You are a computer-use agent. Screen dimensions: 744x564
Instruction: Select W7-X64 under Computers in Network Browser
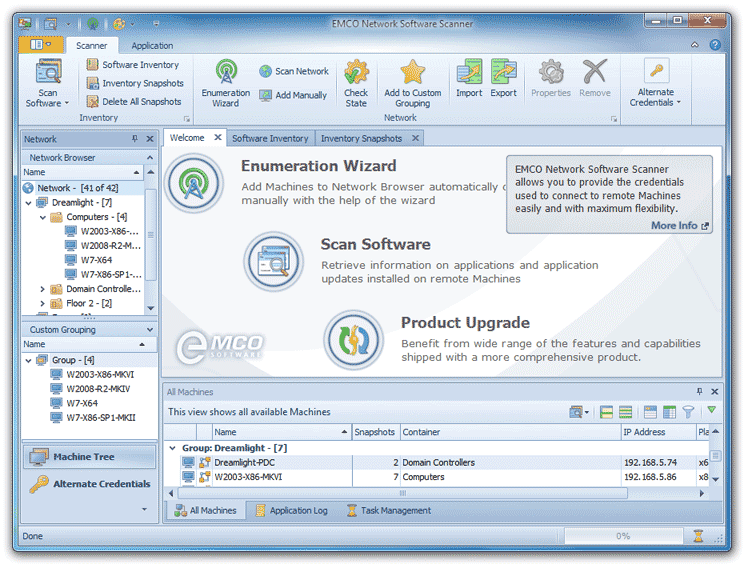pos(89,260)
